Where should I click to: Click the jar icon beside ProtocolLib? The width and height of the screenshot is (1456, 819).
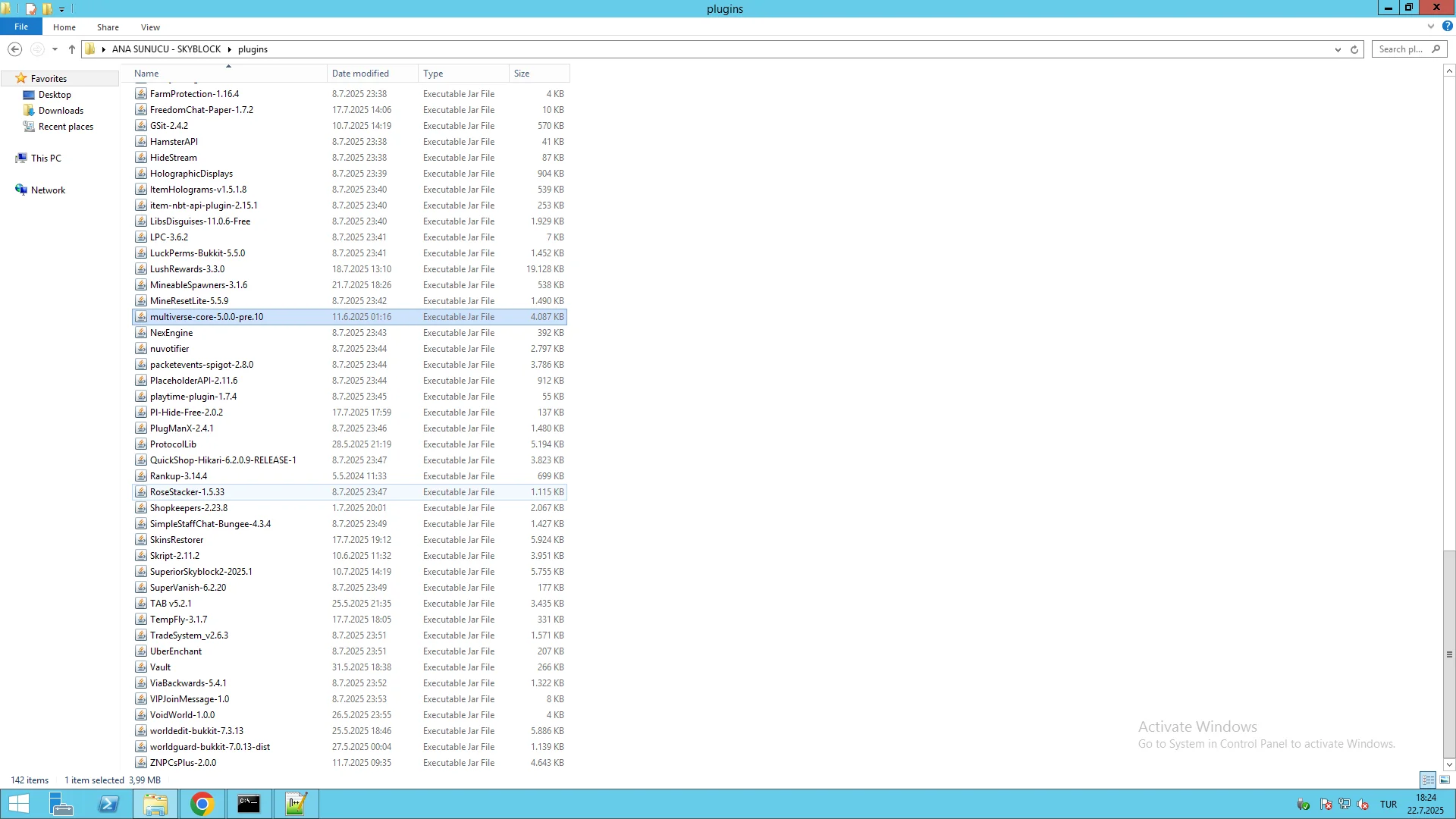[x=141, y=444]
